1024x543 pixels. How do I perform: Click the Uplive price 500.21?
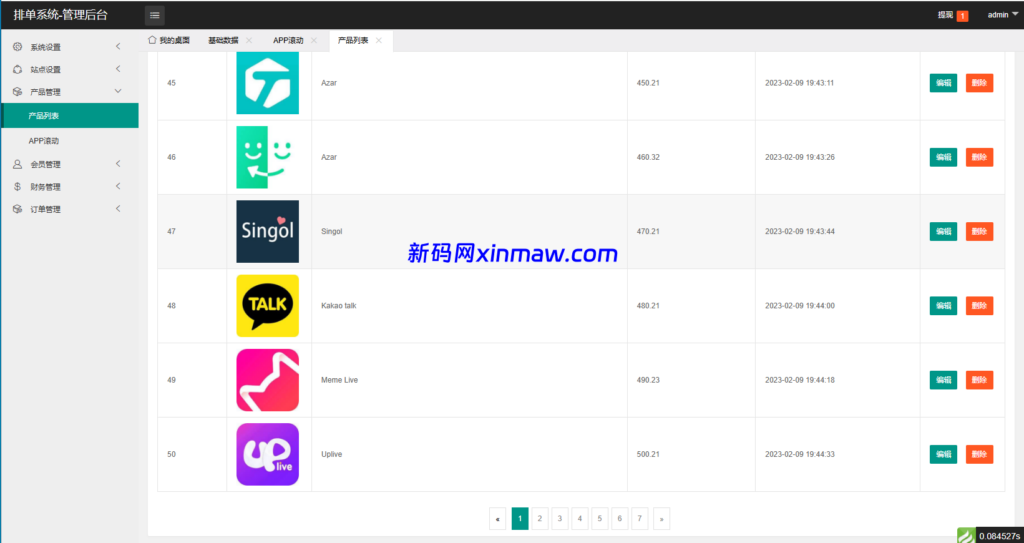pyautogui.click(x=648, y=454)
